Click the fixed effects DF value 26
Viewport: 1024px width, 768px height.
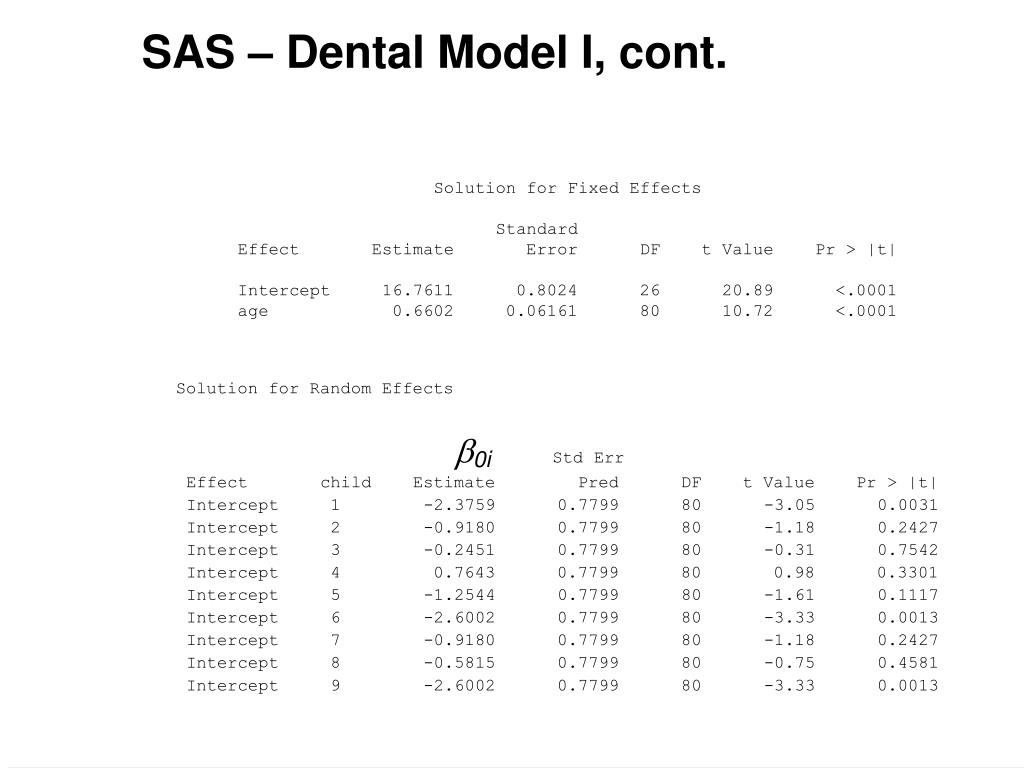(650, 290)
